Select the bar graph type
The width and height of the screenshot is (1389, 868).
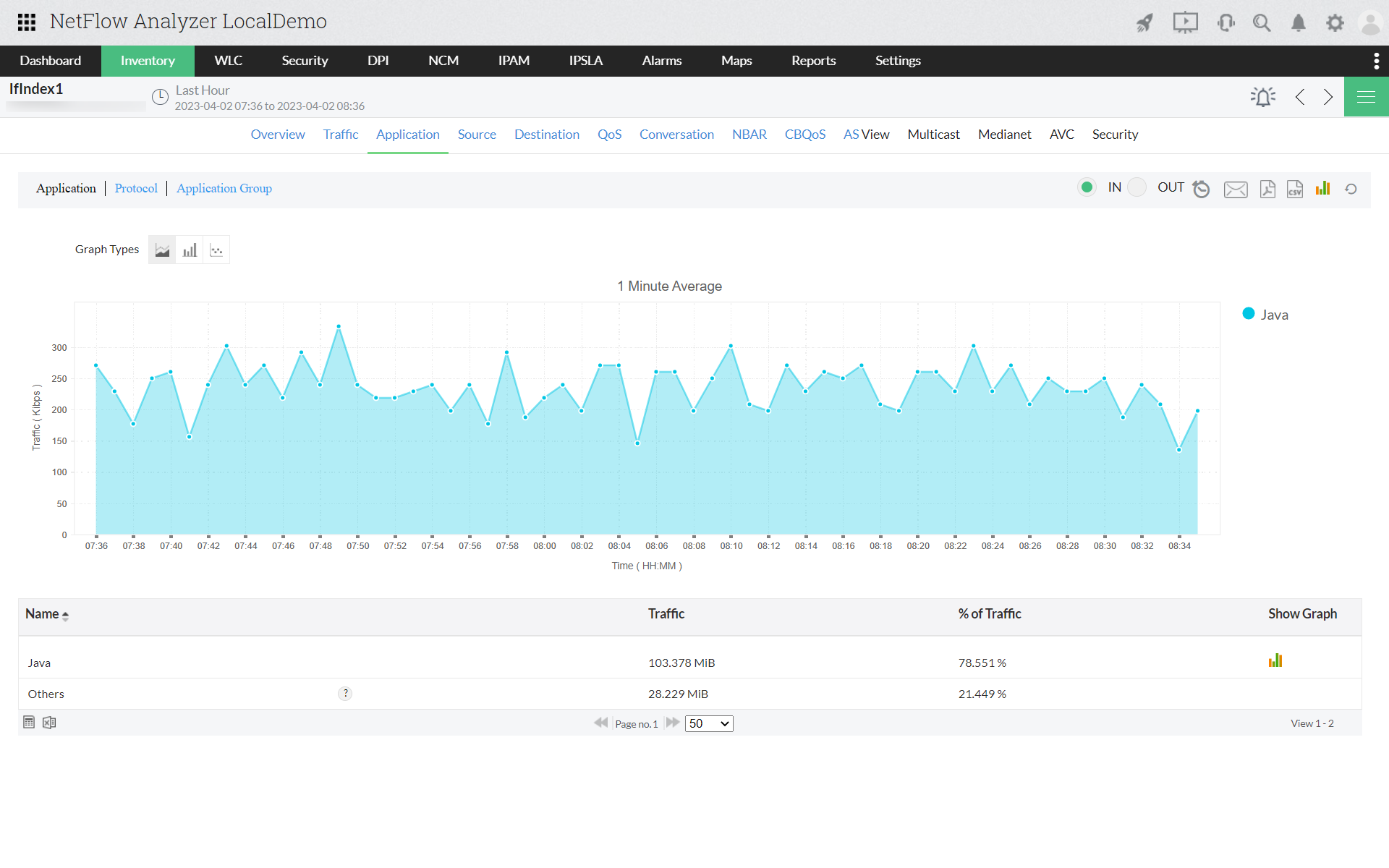click(x=190, y=250)
